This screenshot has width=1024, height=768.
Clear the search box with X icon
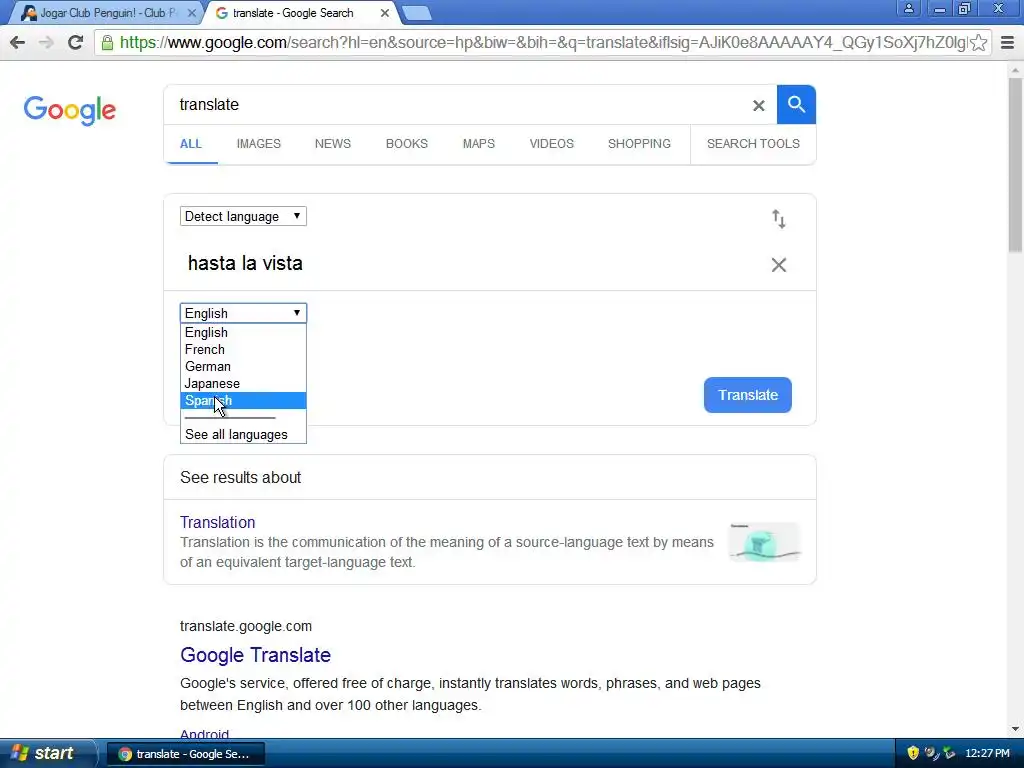coord(758,105)
